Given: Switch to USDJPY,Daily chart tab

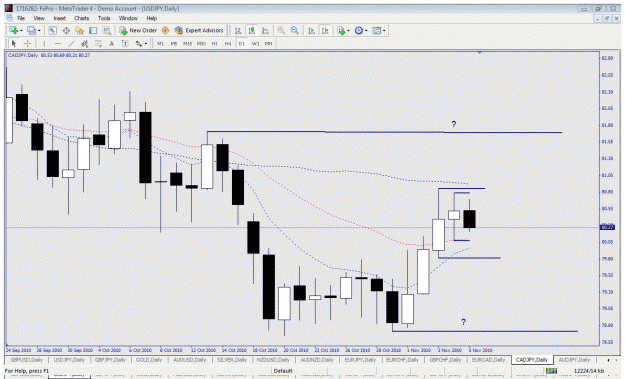Looking at the screenshot, I should tap(69, 359).
